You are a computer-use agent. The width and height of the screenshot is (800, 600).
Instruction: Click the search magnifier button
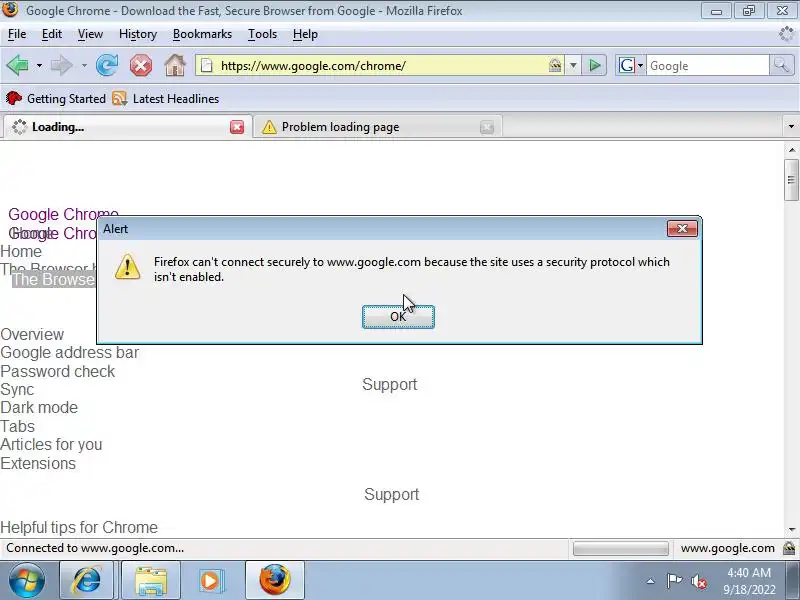781,65
